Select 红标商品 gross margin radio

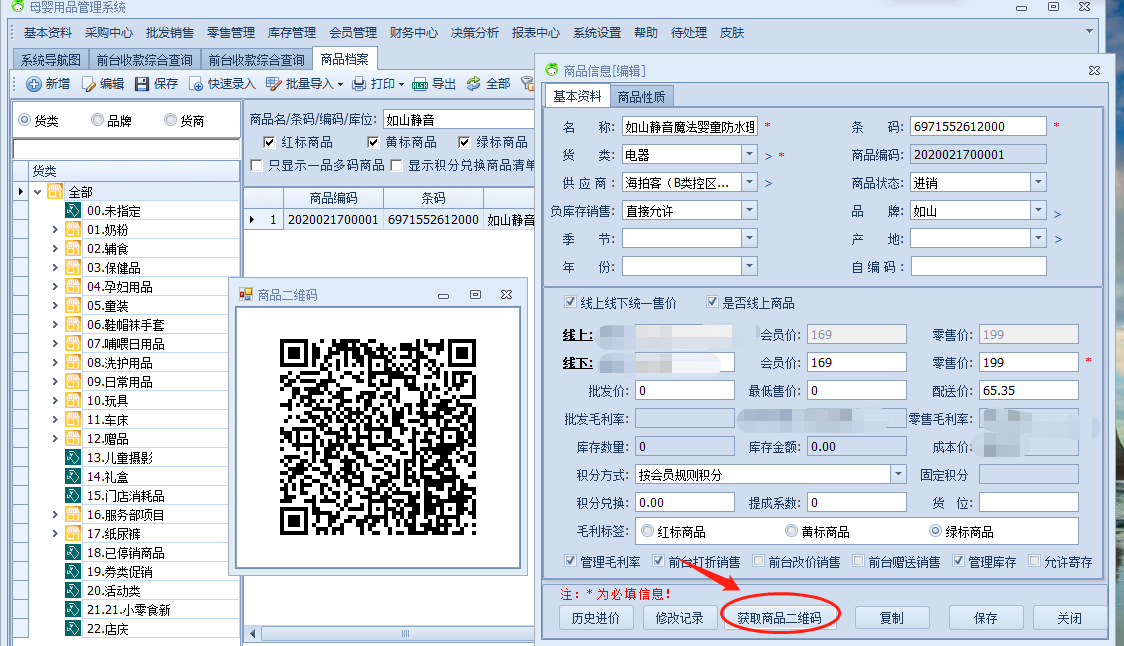pos(647,531)
